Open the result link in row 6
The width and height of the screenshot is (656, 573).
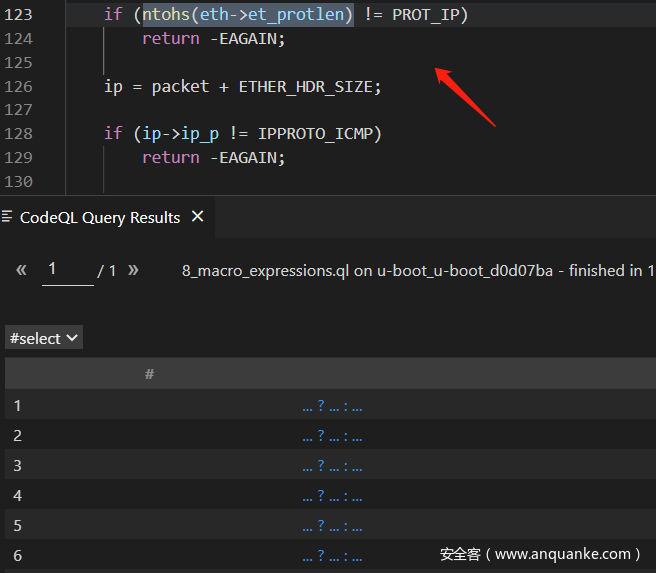(x=331, y=556)
